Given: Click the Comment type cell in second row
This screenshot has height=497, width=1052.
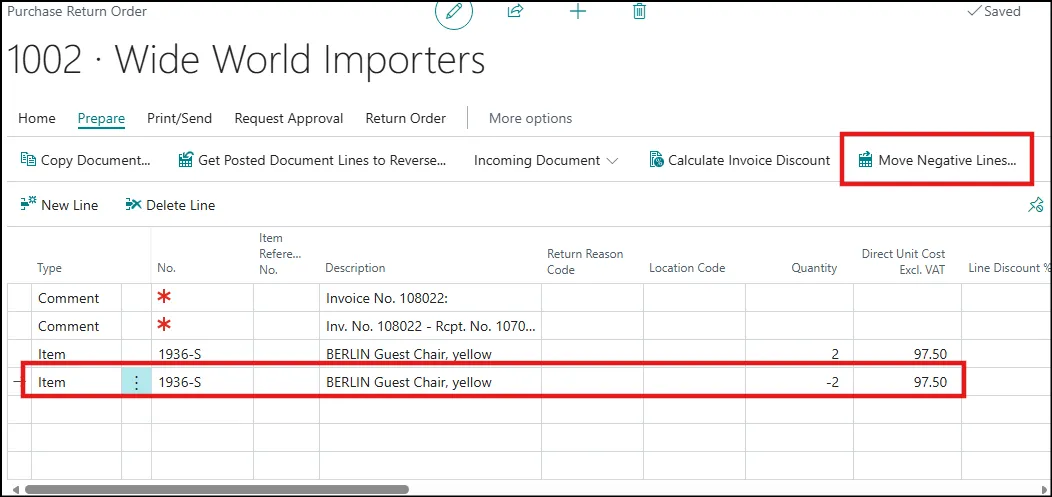Looking at the screenshot, I should click(x=76, y=326).
